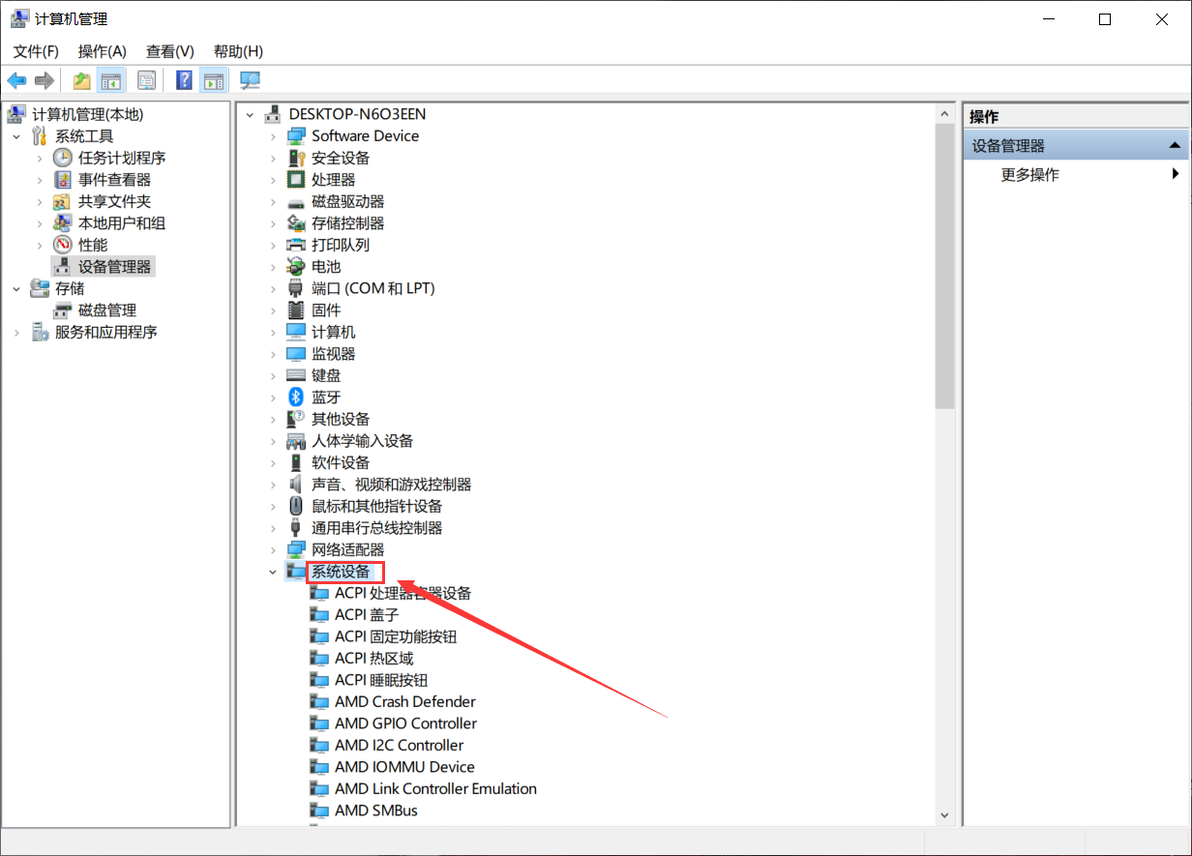Select ACPI 热区域 device
Viewport: 1192px width, 856px height.
[374, 658]
